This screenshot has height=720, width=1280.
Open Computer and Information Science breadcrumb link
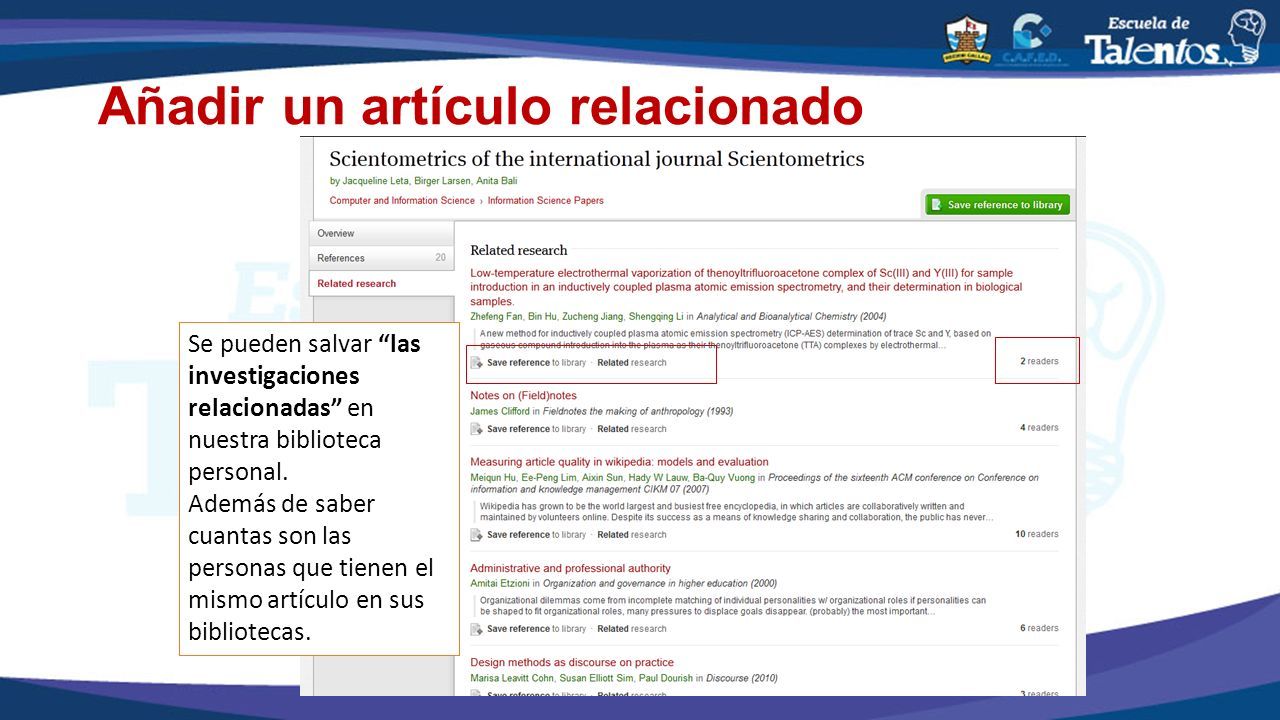coord(402,201)
